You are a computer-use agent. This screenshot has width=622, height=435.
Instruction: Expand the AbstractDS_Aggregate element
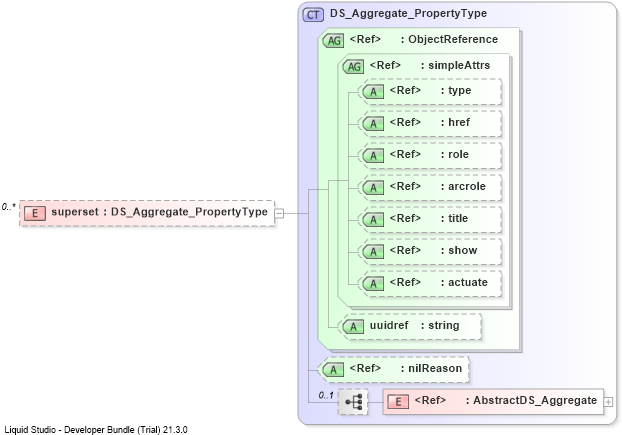pos(608,402)
